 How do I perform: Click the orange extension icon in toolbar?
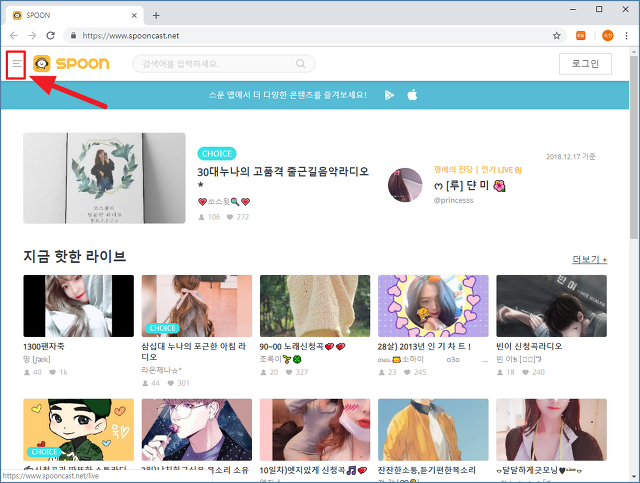[x=580, y=36]
